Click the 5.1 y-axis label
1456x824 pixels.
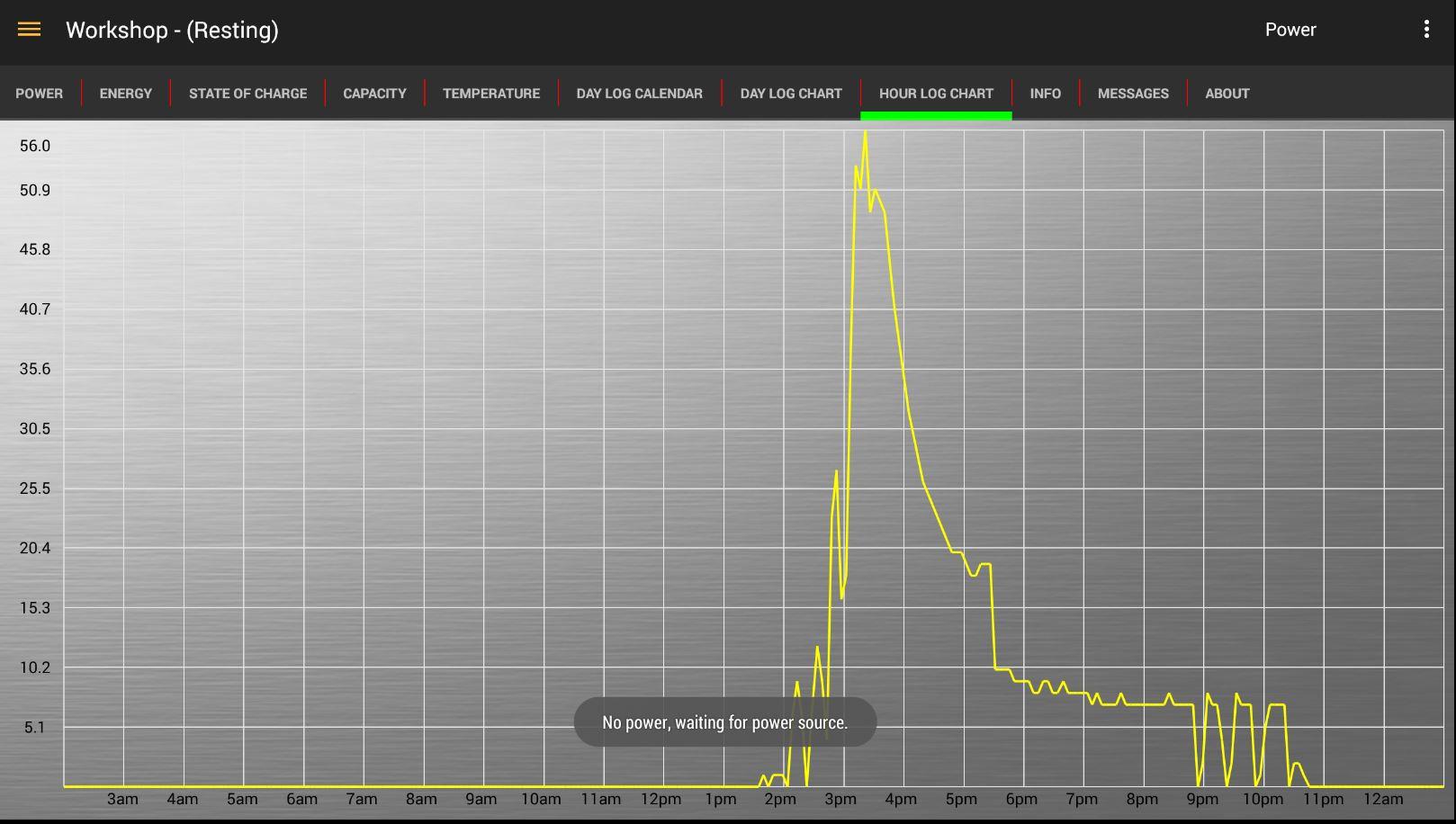pos(34,727)
